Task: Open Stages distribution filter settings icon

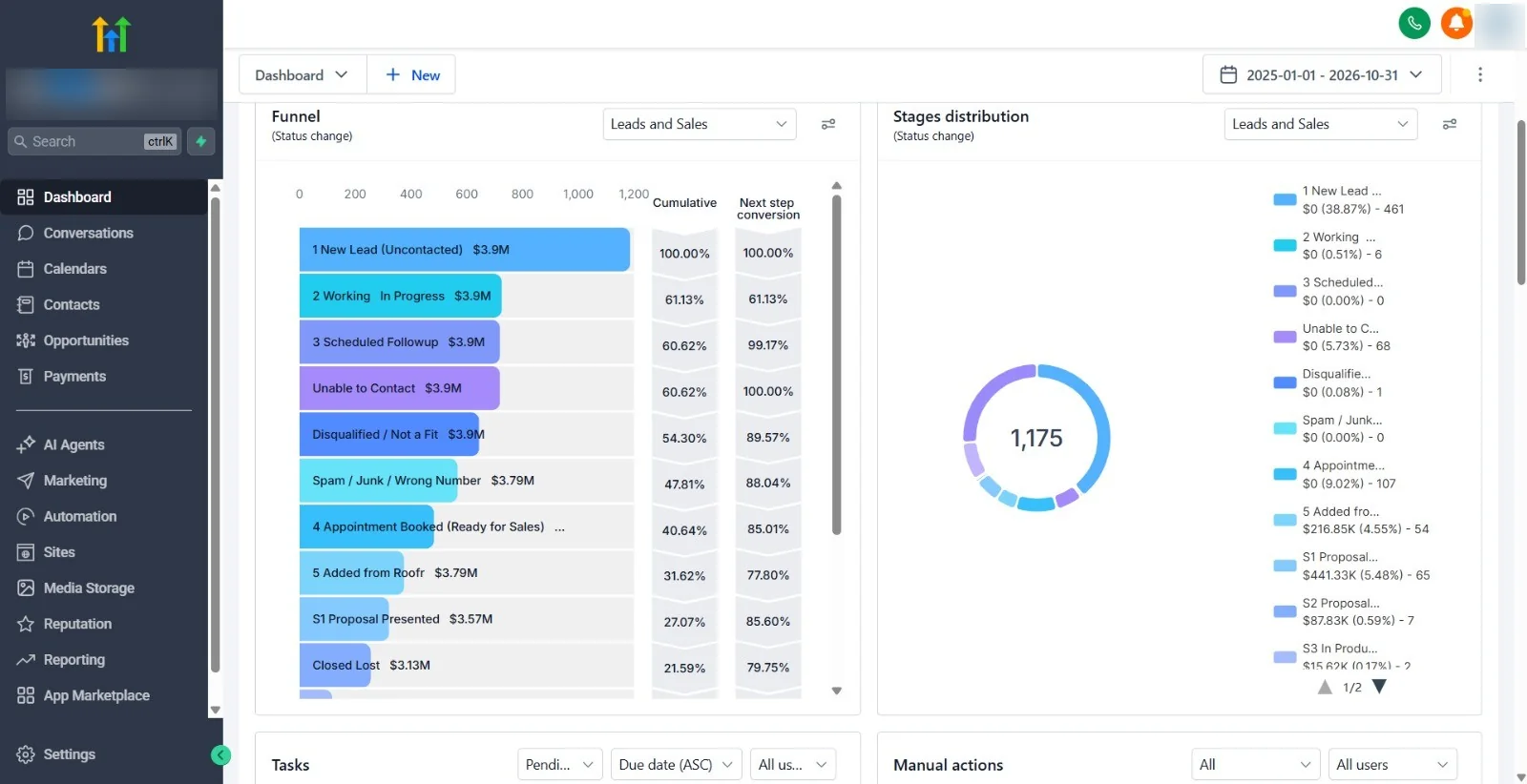Action: click(x=1450, y=124)
